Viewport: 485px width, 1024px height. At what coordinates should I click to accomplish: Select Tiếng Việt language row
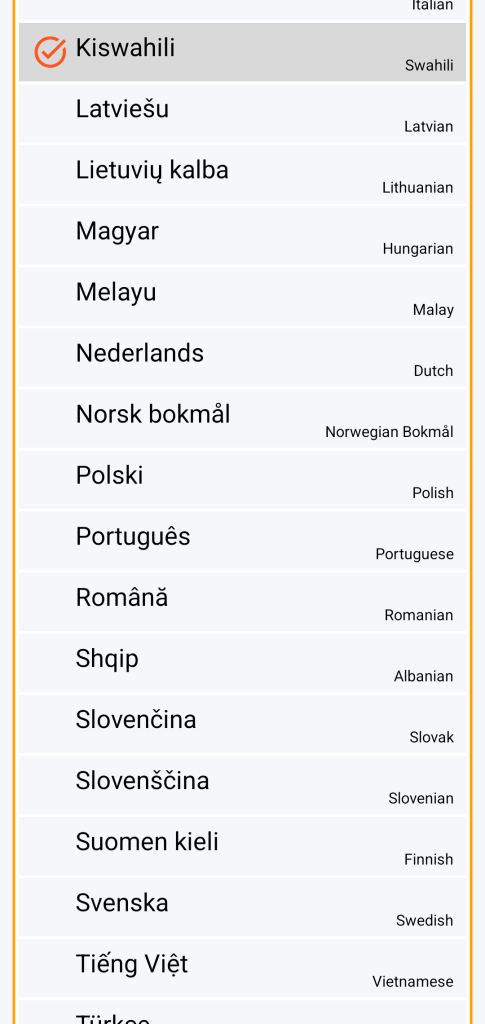tap(242, 968)
